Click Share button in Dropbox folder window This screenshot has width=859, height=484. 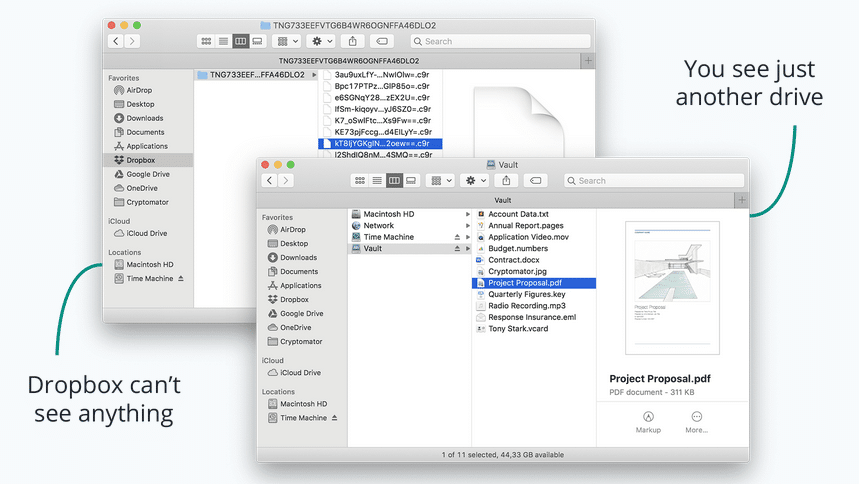[352, 41]
